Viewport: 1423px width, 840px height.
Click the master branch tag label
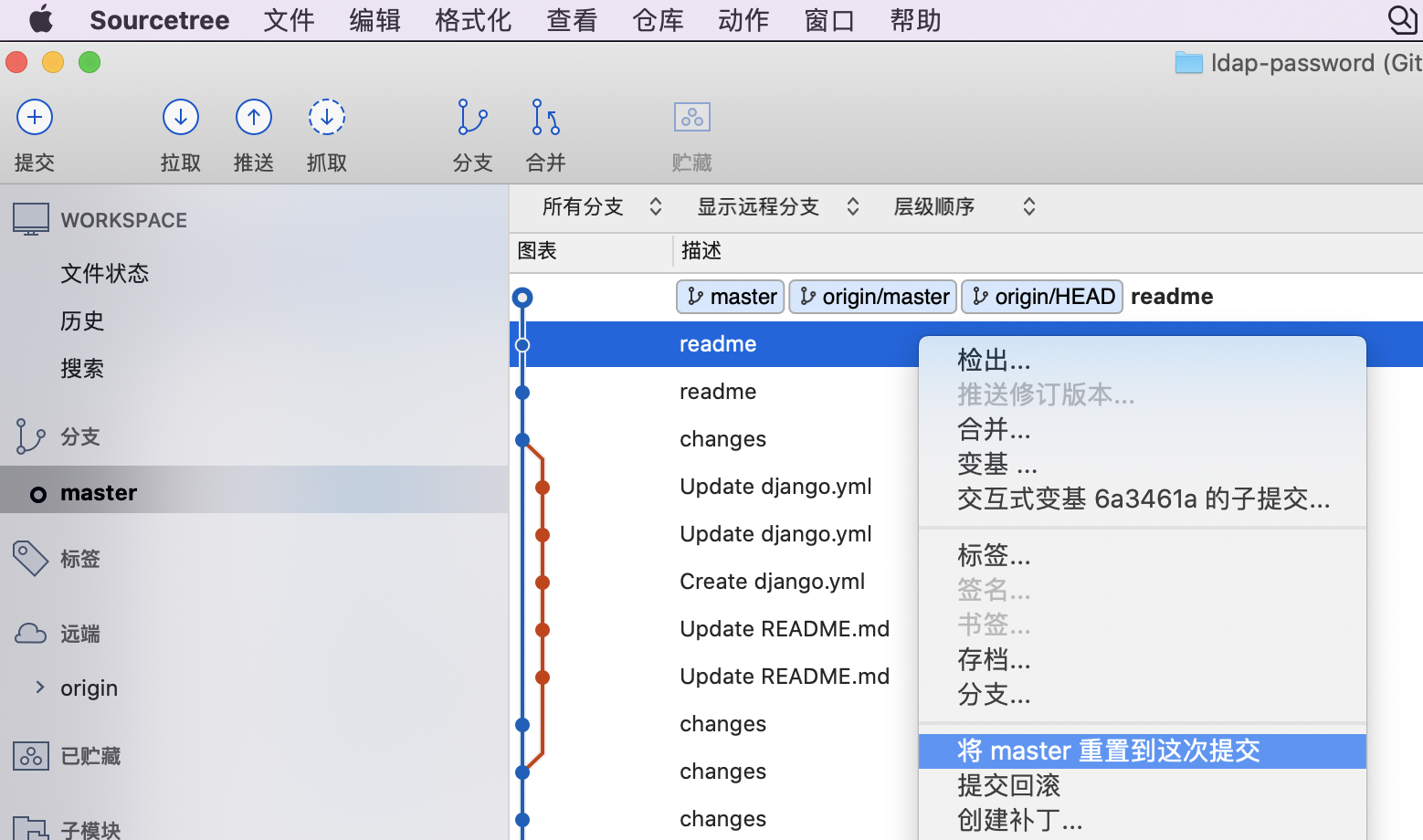point(731,297)
